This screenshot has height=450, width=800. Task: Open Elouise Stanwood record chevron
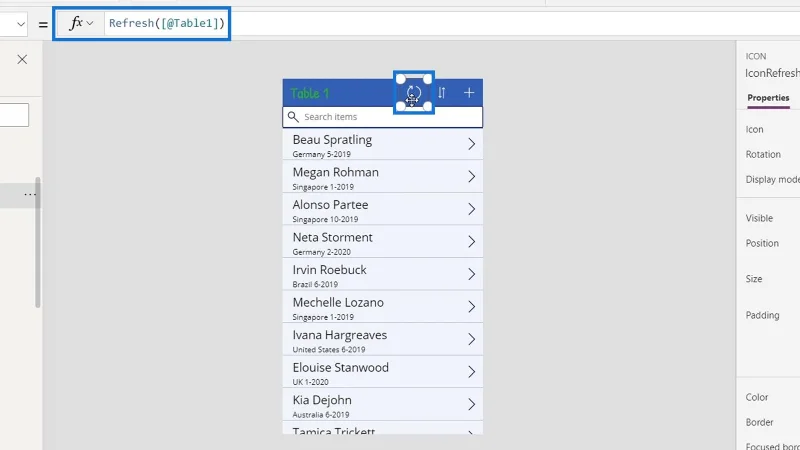point(471,372)
